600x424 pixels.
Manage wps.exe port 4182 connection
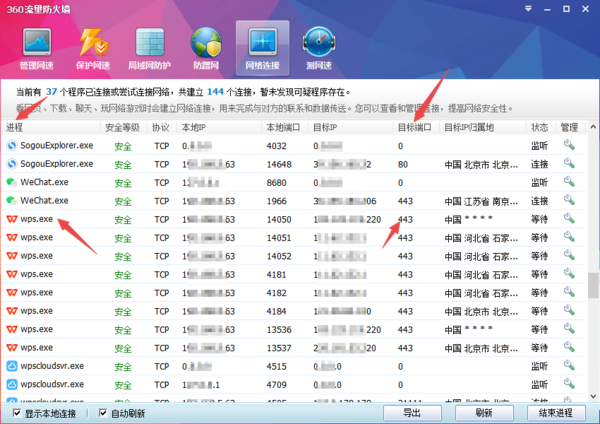pyautogui.click(x=569, y=292)
